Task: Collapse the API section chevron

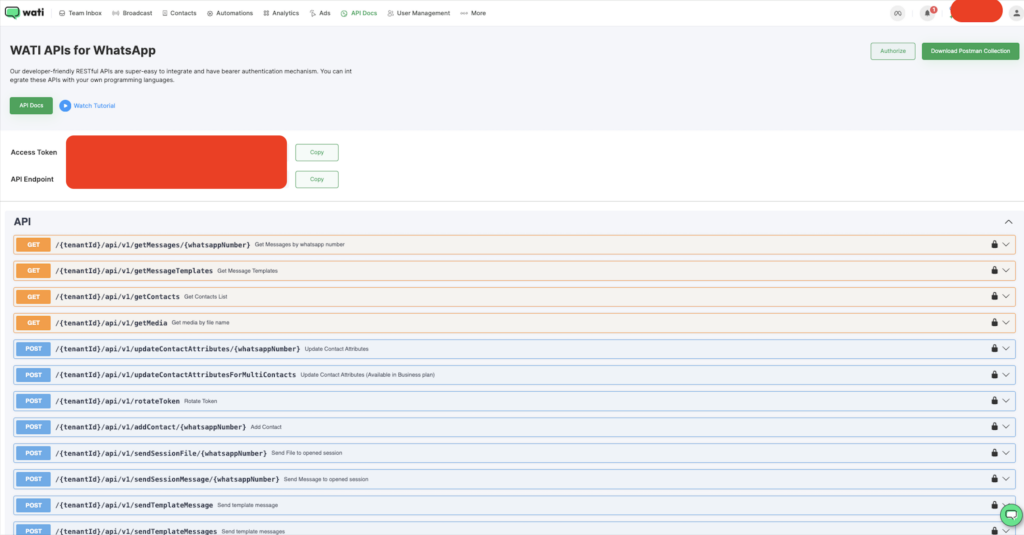Action: (x=1008, y=222)
